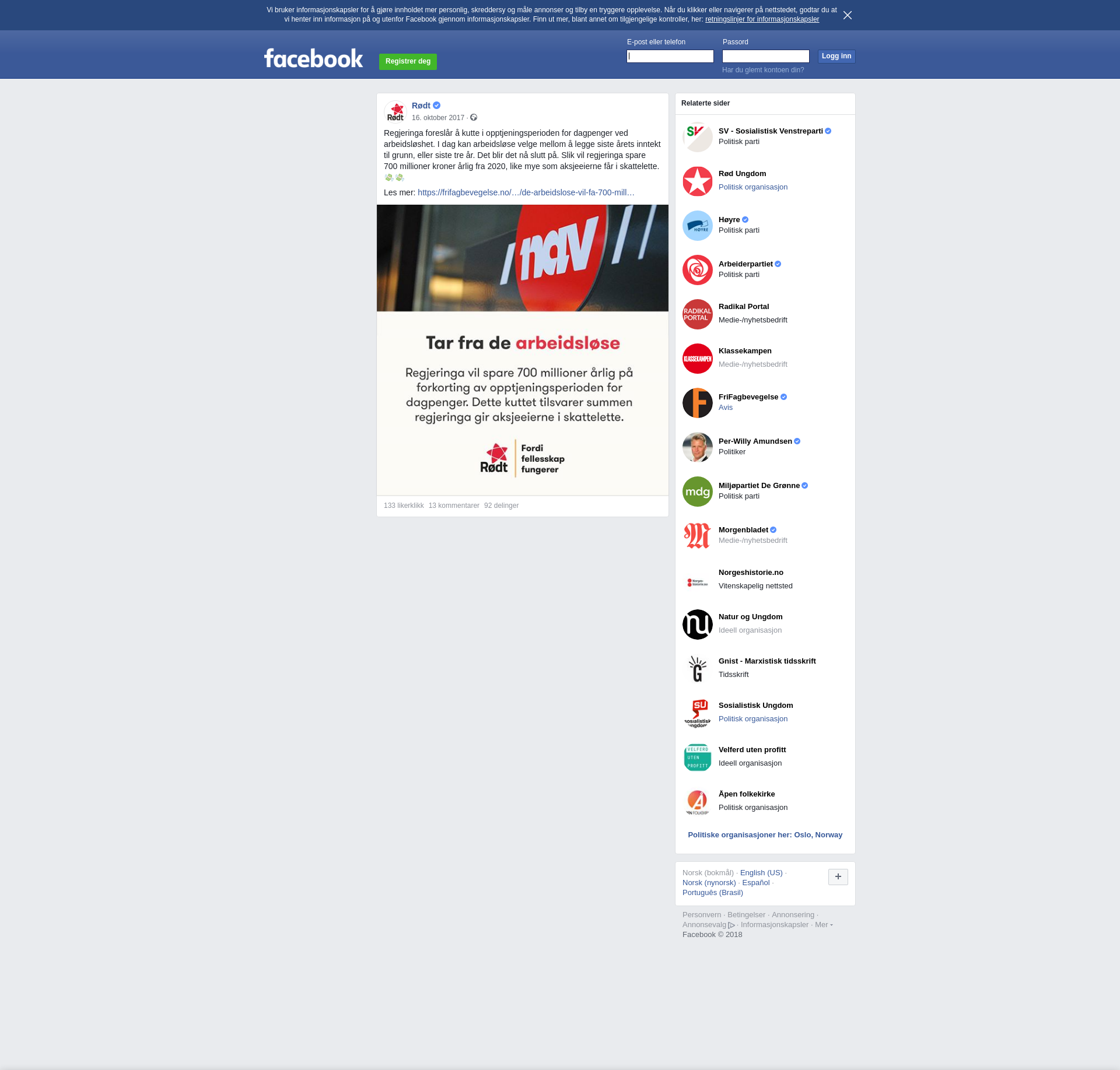Close the cookie notice banner
The height and width of the screenshot is (1070, 1120).
(848, 15)
